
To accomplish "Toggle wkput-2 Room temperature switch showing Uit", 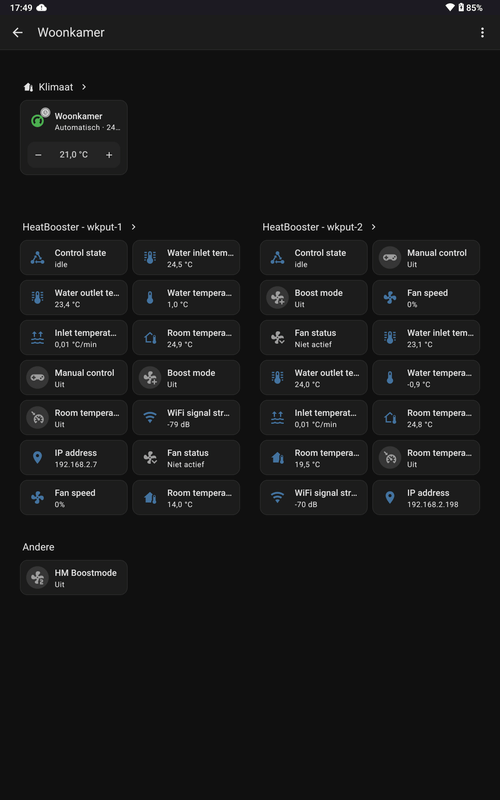I will coord(390,458).
